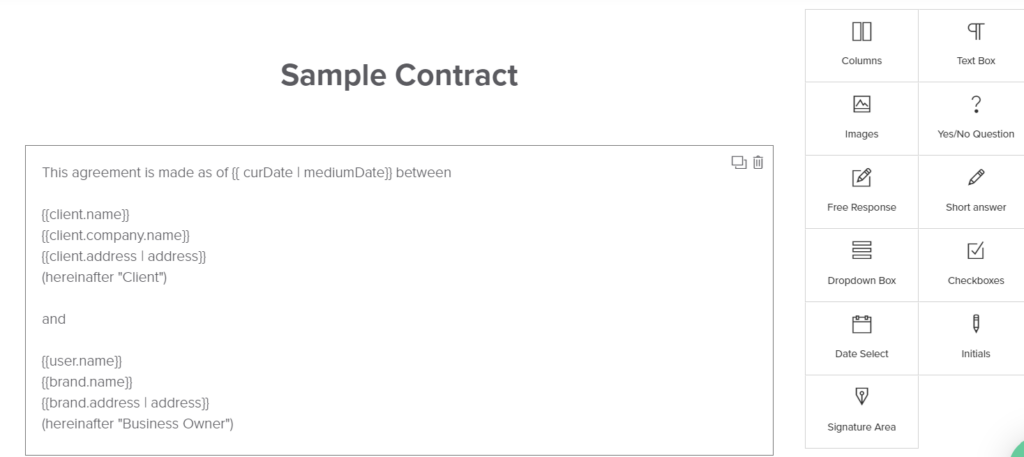The width and height of the screenshot is (1024, 457).
Task: Insert a Yes/No Question element
Action: click(x=975, y=118)
